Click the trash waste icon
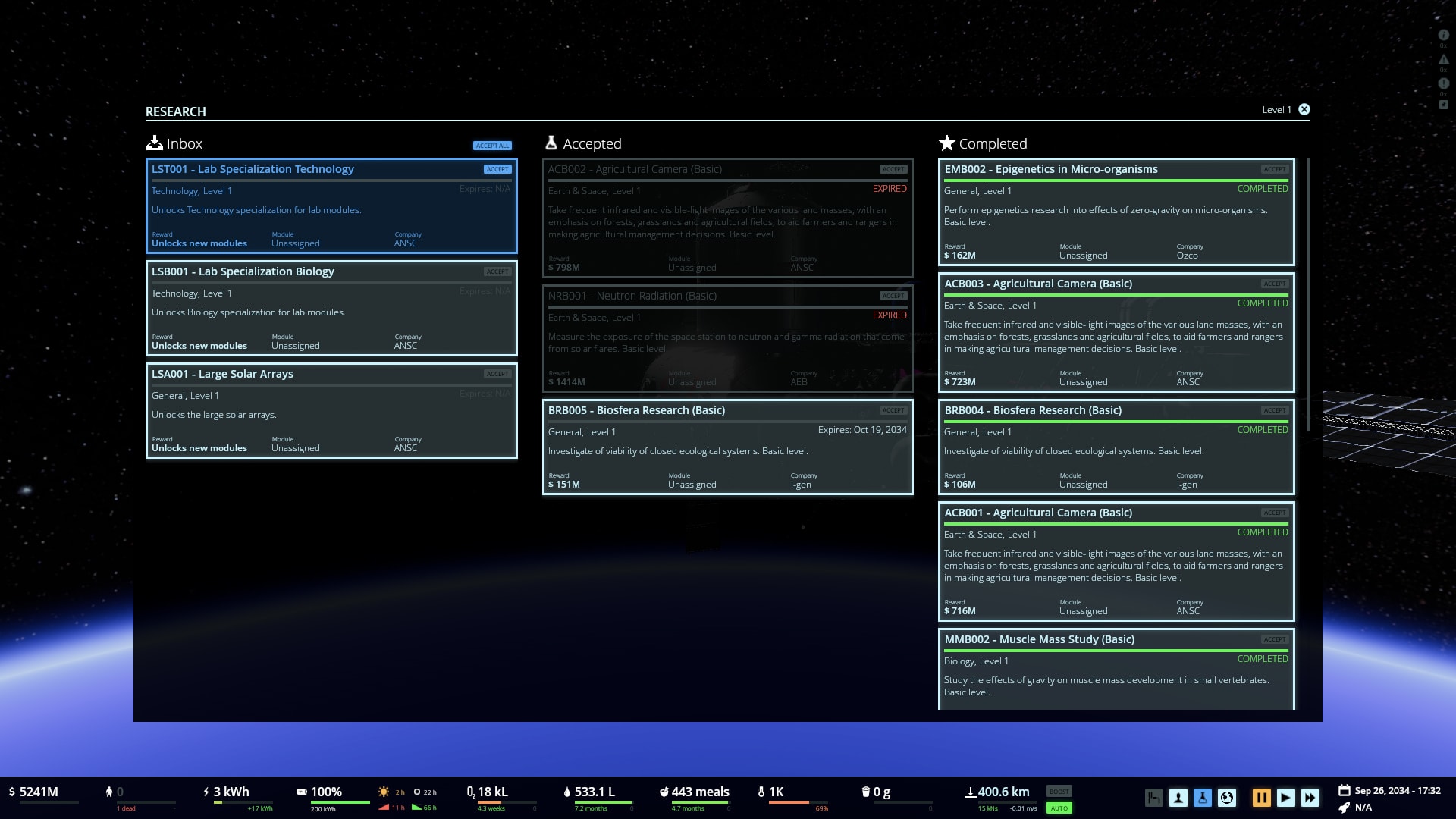 coord(866,792)
